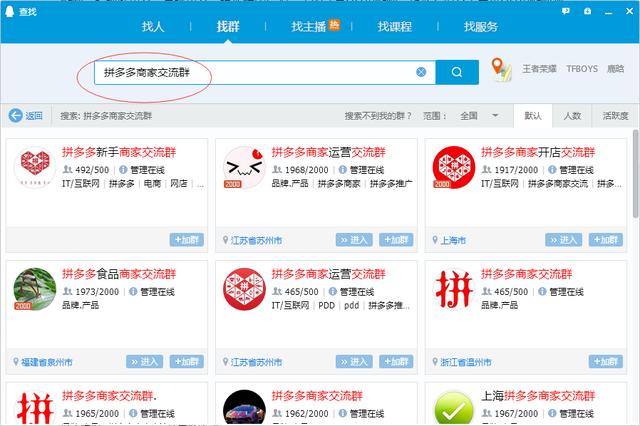
Task: Click the avatar of 拼多多新手商家交流群
Action: (35, 167)
